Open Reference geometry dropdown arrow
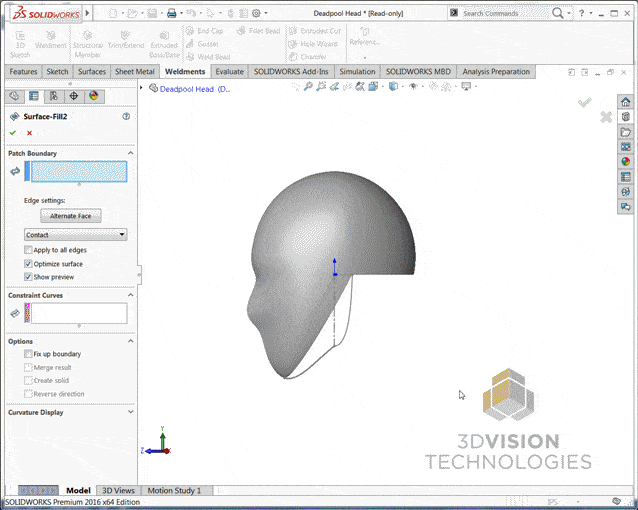Image resolution: width=638 pixels, height=510 pixels. pos(365,57)
